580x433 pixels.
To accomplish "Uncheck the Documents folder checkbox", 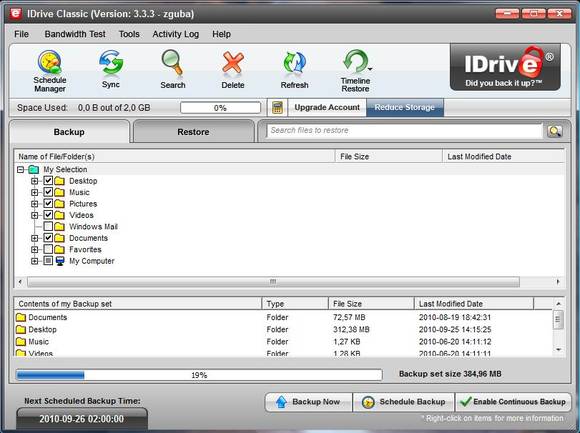I will click(48, 238).
